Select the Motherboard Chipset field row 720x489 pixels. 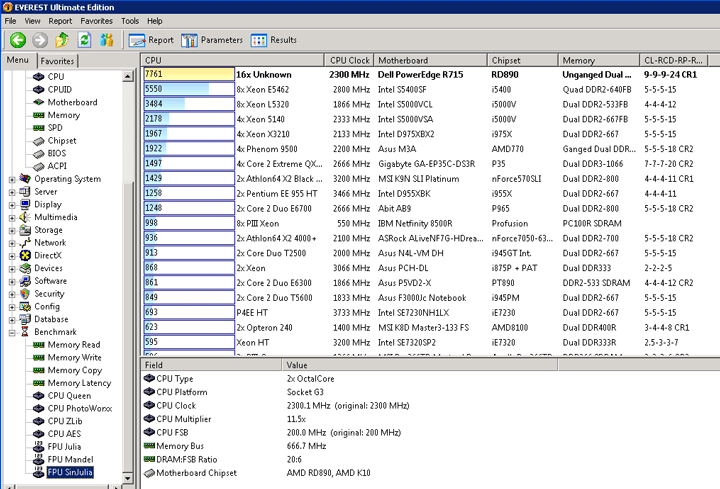point(350,473)
